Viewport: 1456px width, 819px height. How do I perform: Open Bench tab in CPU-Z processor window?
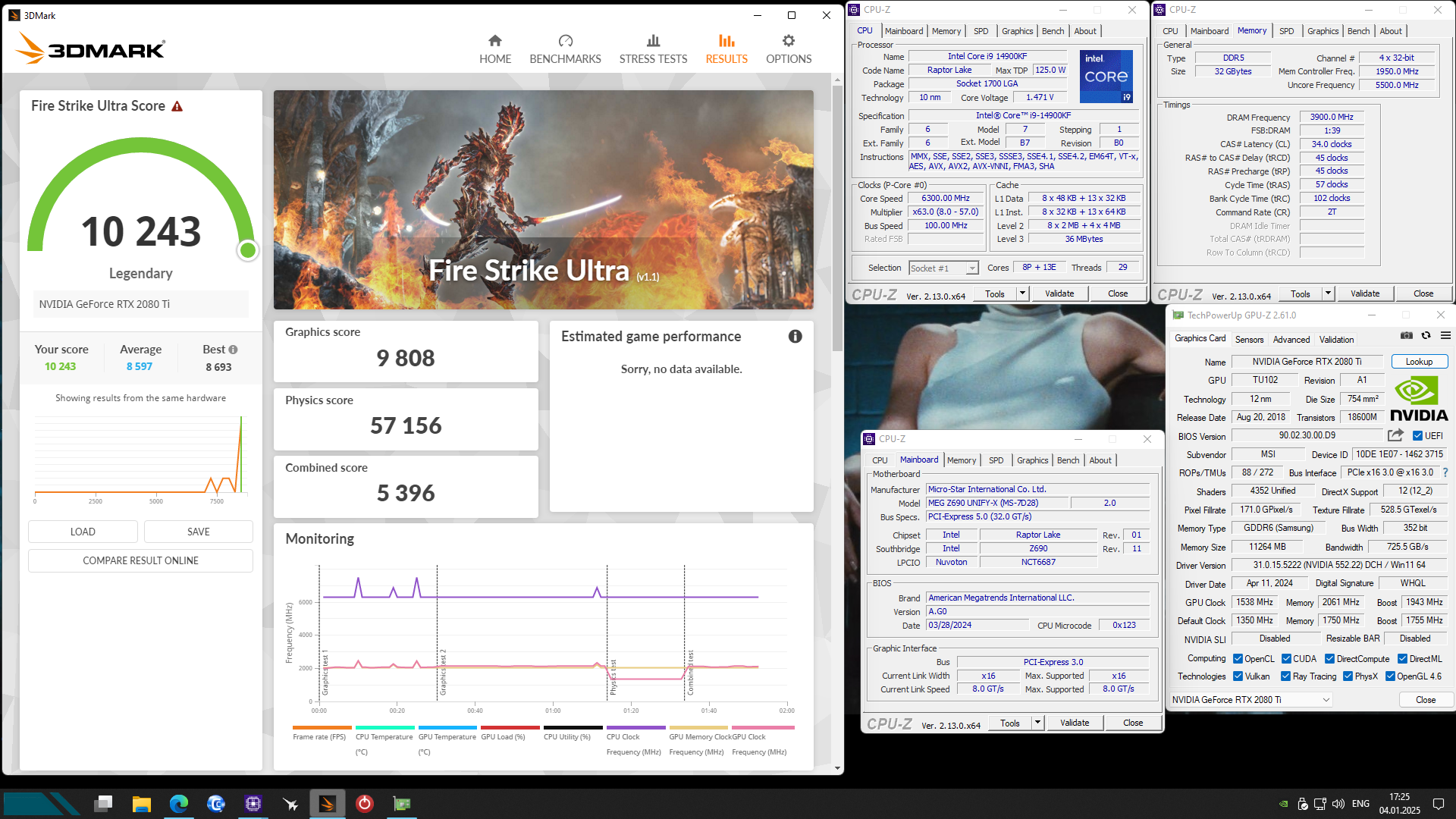1053,31
